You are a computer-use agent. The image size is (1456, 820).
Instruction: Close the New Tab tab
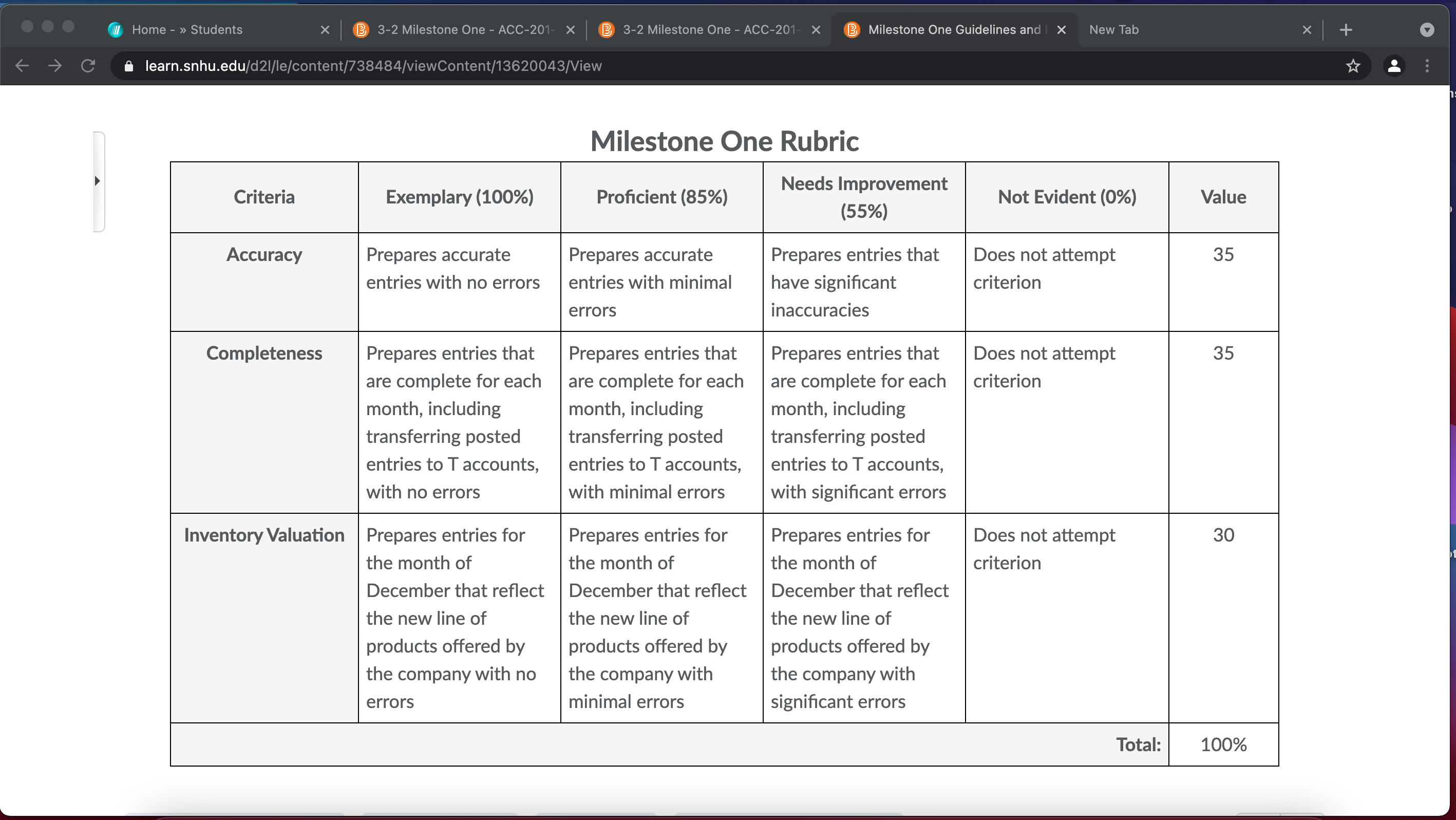click(1306, 30)
